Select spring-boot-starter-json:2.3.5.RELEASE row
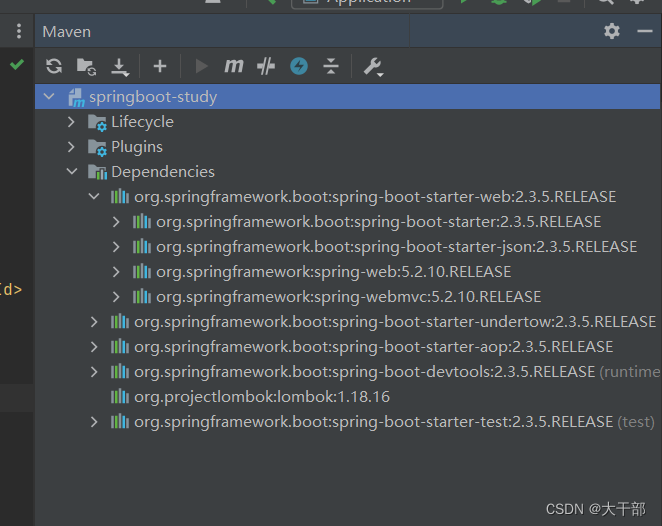 click(x=347, y=247)
